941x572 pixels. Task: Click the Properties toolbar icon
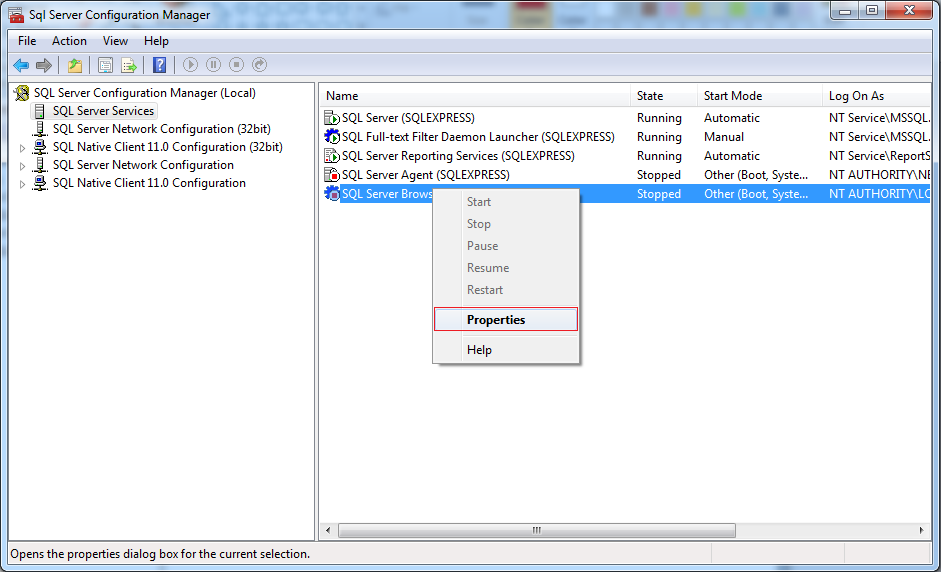click(x=105, y=65)
